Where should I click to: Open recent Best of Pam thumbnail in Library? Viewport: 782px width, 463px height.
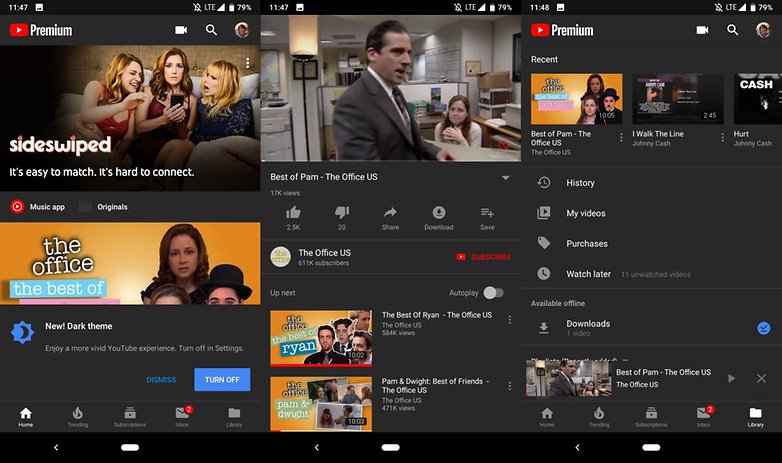click(577, 99)
